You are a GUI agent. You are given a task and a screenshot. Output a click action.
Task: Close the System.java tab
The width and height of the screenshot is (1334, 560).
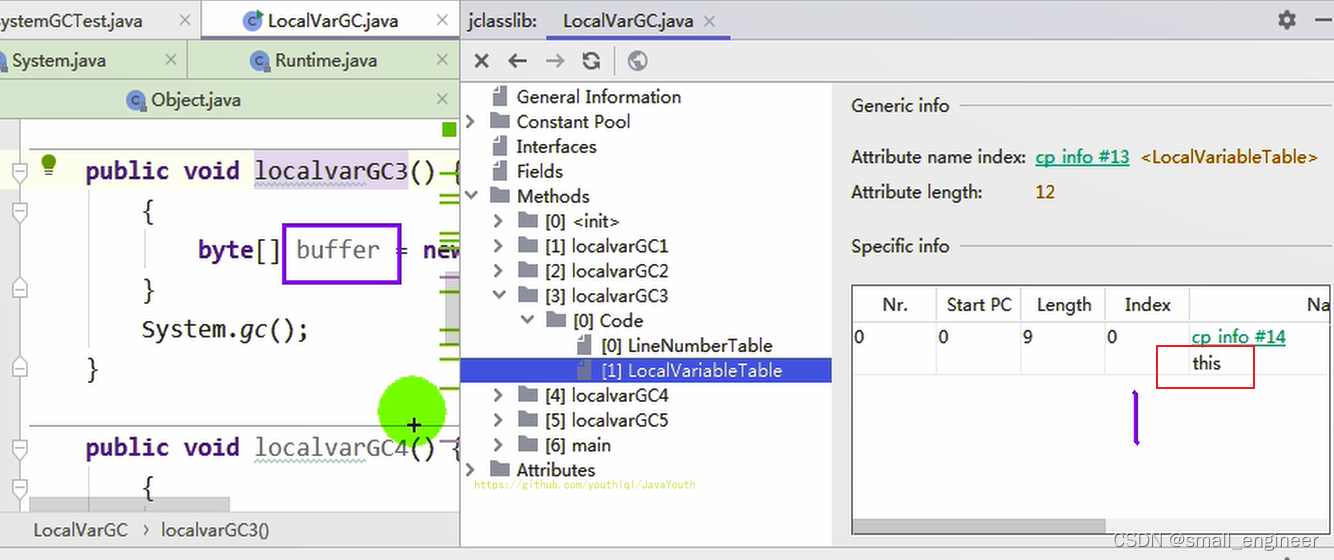(x=171, y=60)
